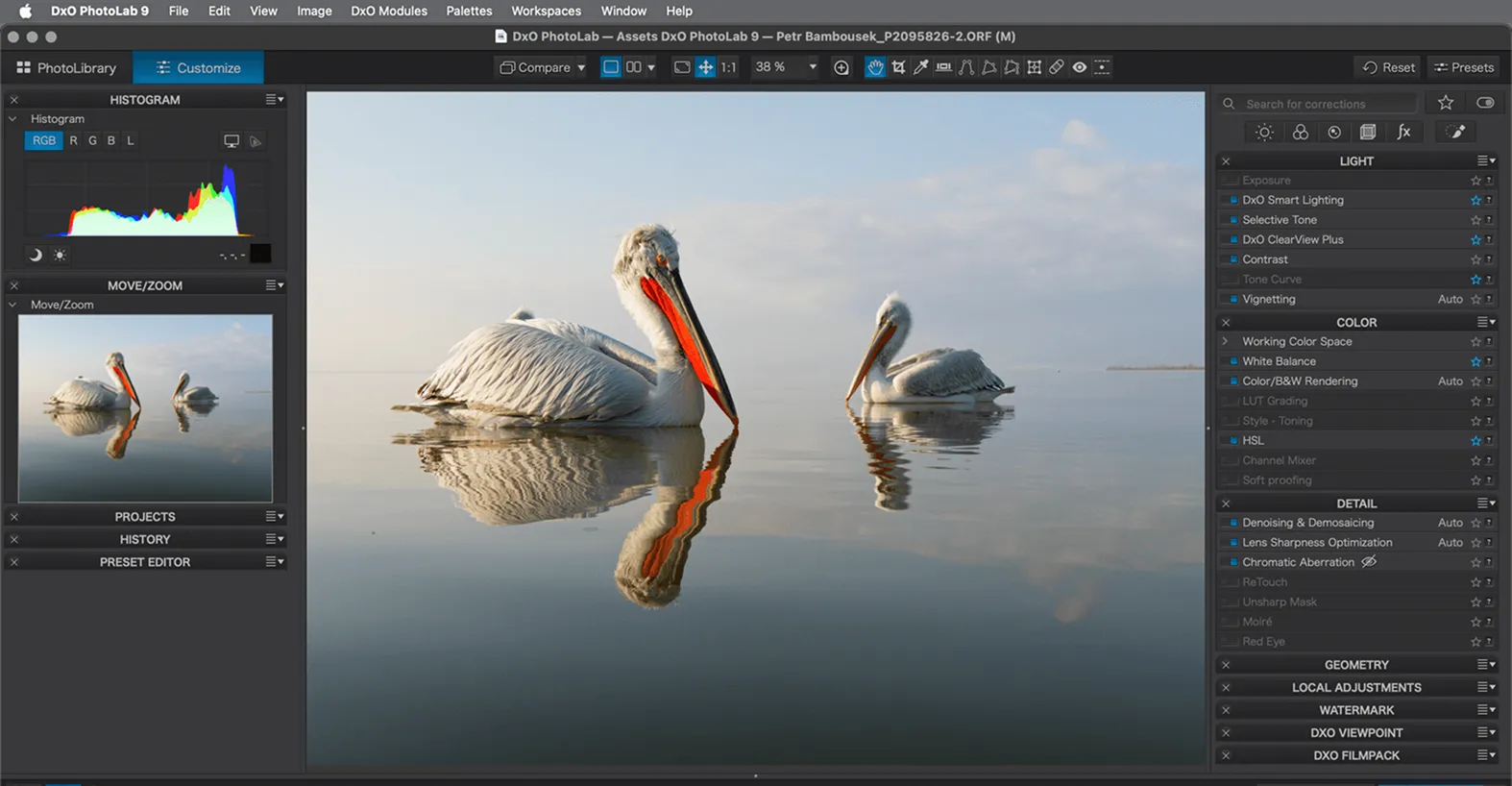Collapse the Histogram sub-panel chevron
Image resolution: width=1512 pixels, height=786 pixels.
tap(13, 119)
